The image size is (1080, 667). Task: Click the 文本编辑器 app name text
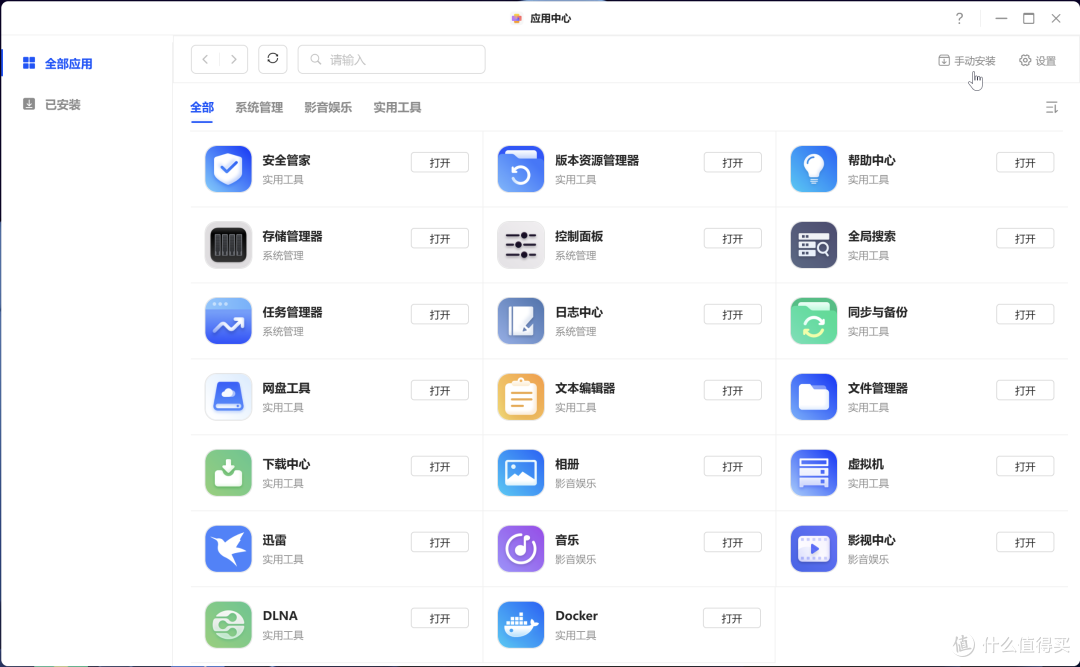coord(585,388)
